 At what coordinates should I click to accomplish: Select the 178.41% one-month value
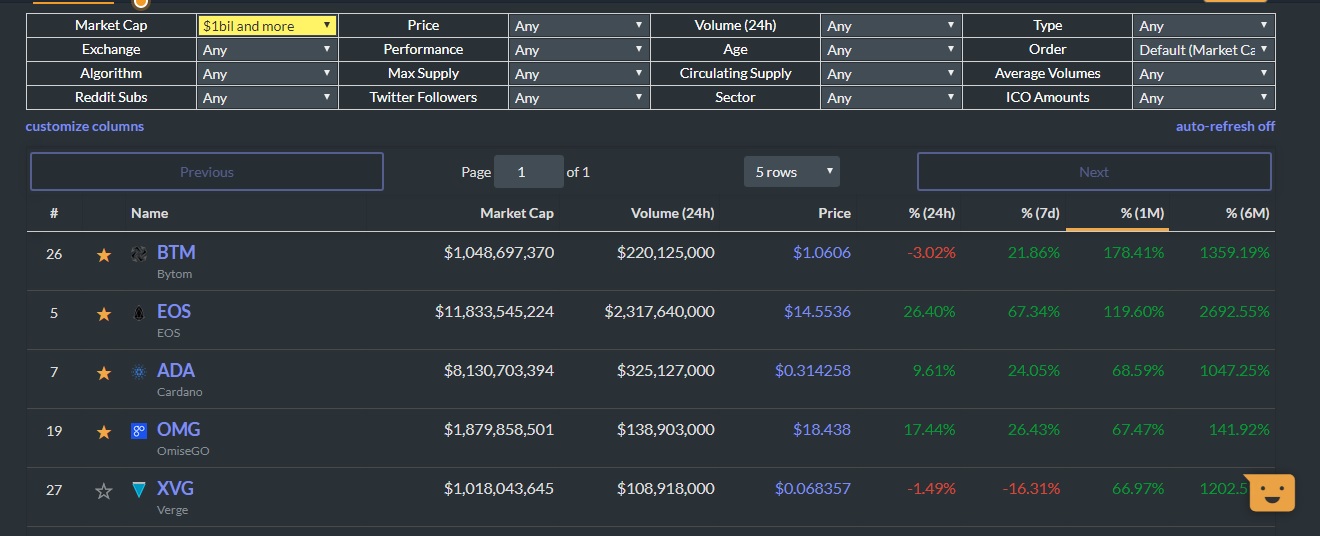coord(1134,253)
